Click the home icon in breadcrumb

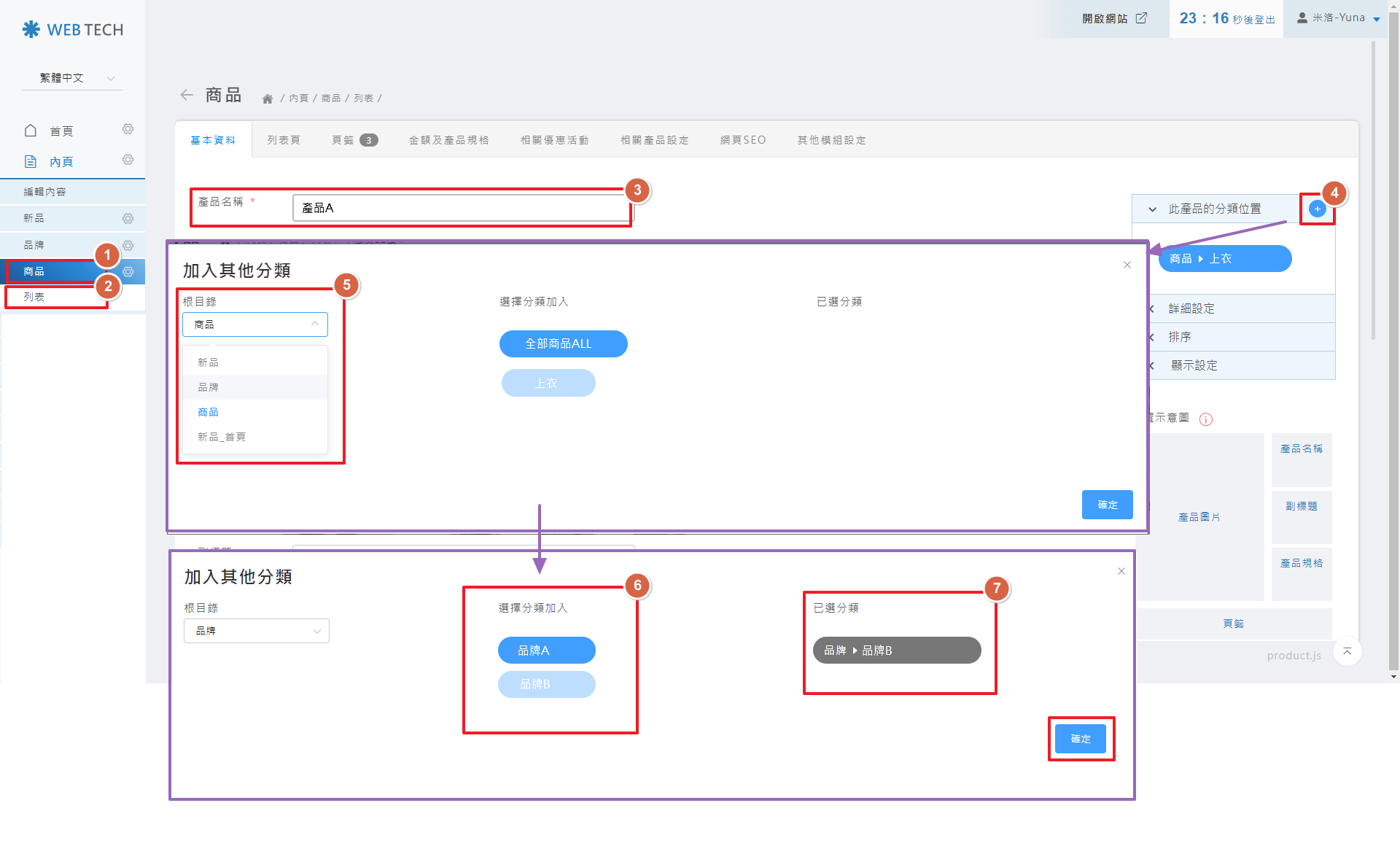268,98
